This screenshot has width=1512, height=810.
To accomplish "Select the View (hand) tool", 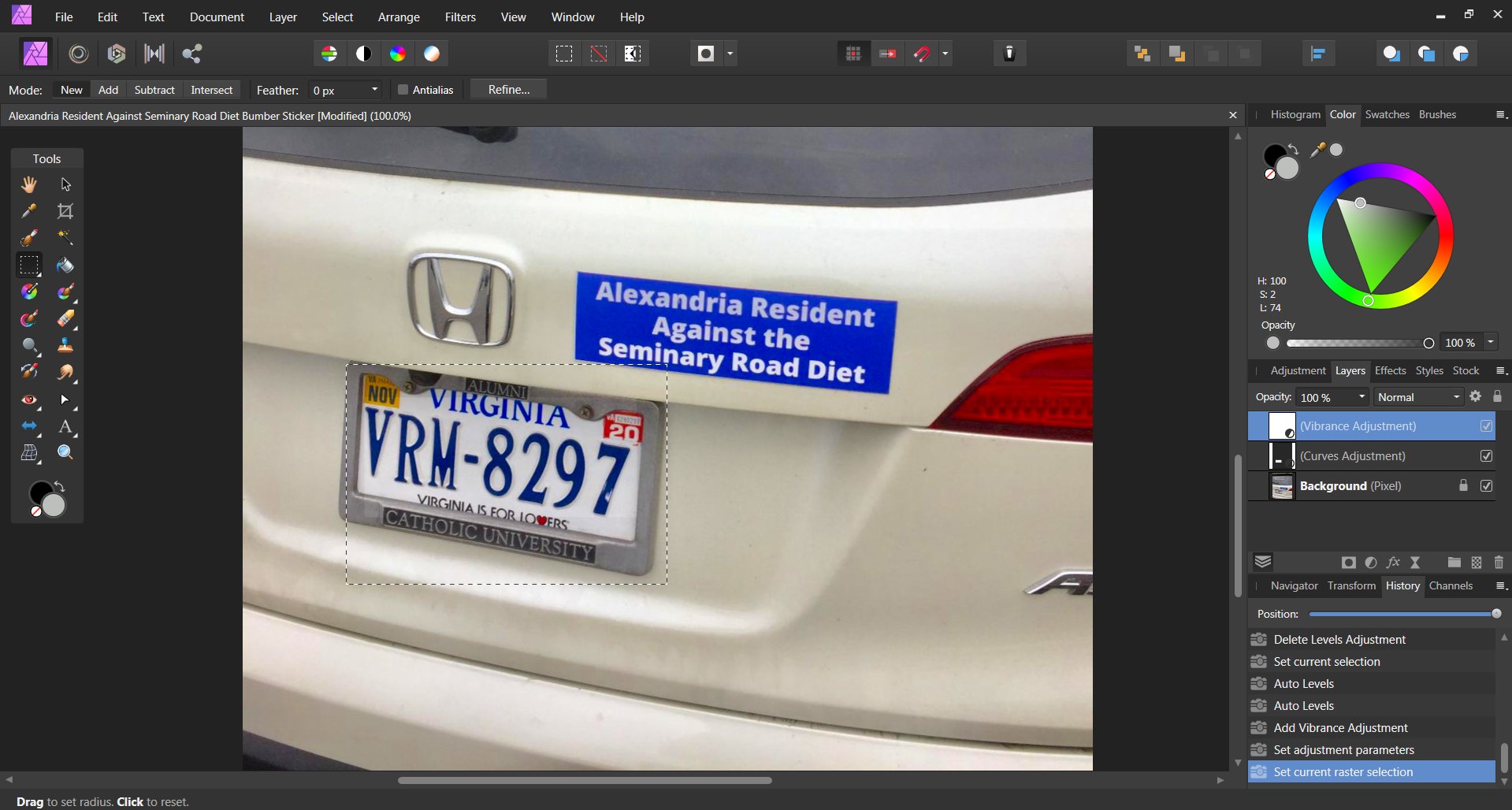I will [x=29, y=184].
